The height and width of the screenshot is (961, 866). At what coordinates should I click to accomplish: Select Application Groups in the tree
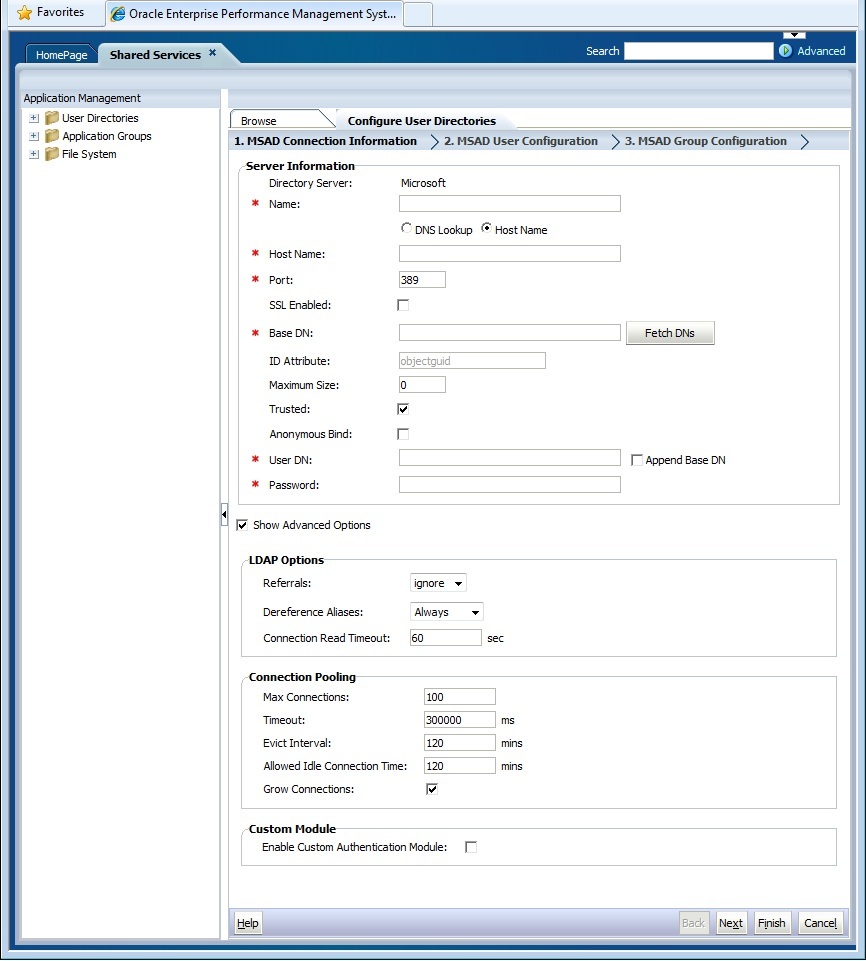pos(107,136)
